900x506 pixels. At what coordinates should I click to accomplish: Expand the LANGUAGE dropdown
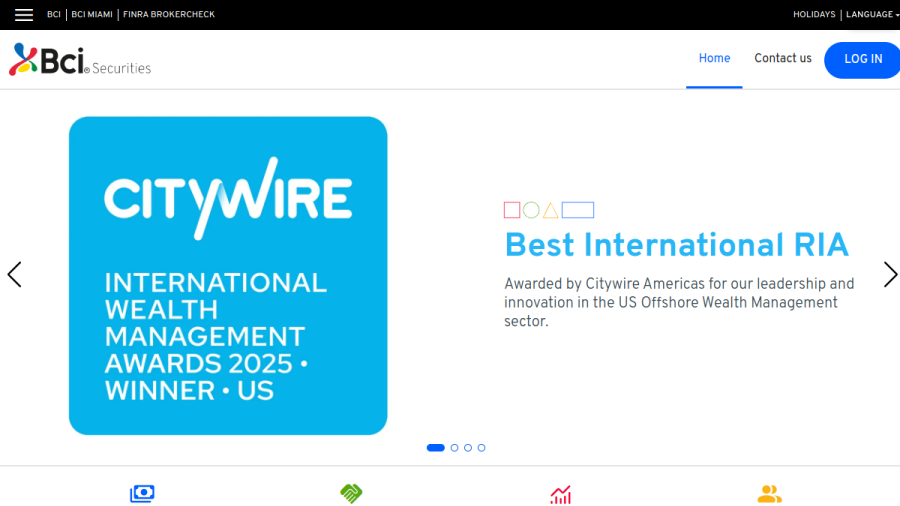coord(872,14)
